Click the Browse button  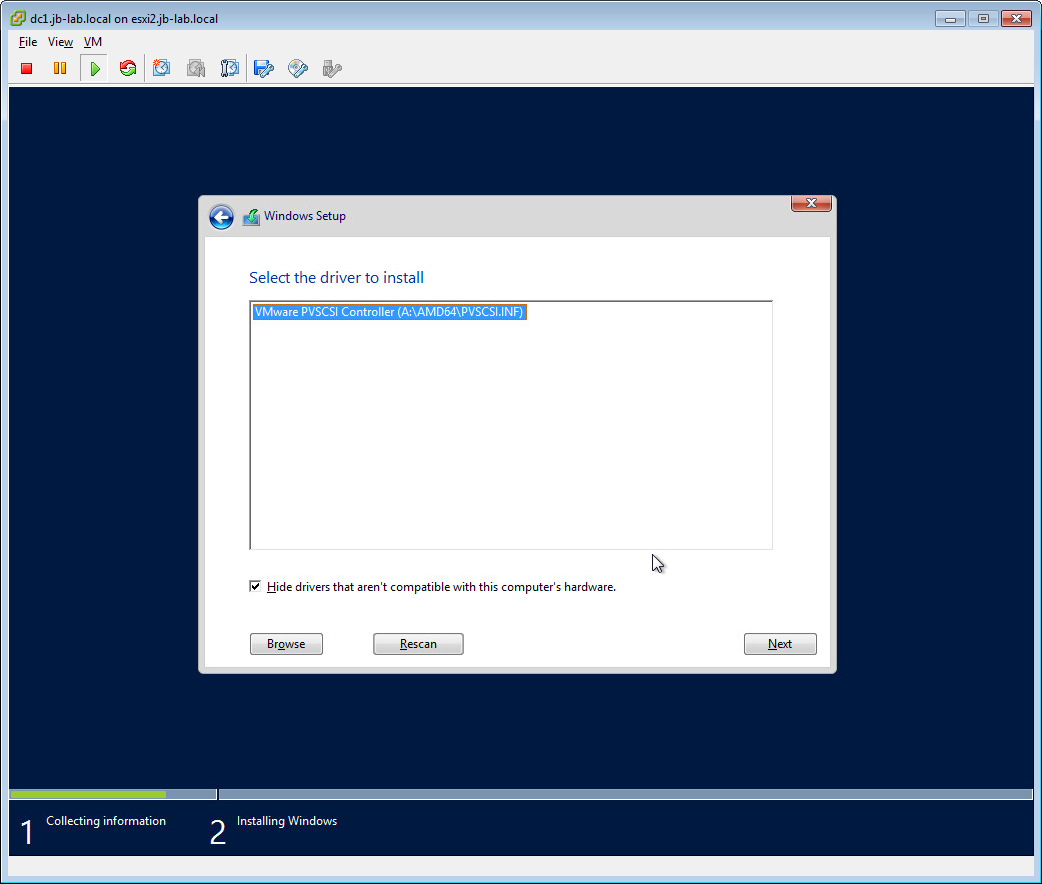tap(286, 644)
